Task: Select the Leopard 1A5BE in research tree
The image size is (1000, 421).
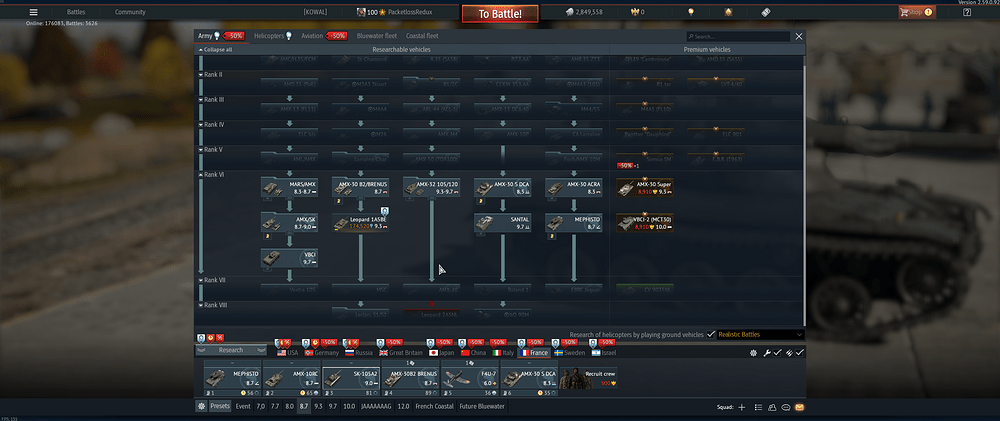Action: point(360,223)
